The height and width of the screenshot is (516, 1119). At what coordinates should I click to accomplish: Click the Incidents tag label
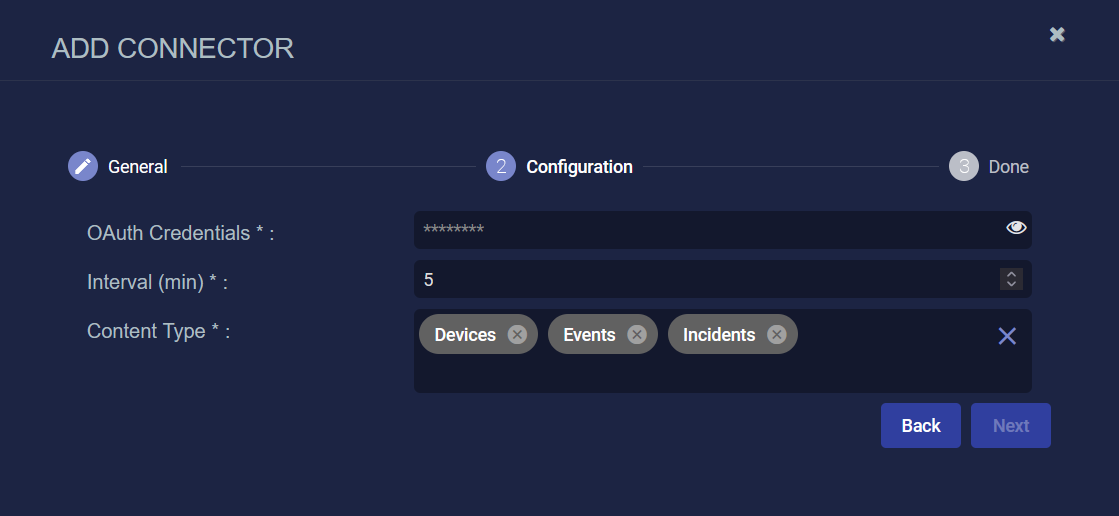(x=719, y=335)
